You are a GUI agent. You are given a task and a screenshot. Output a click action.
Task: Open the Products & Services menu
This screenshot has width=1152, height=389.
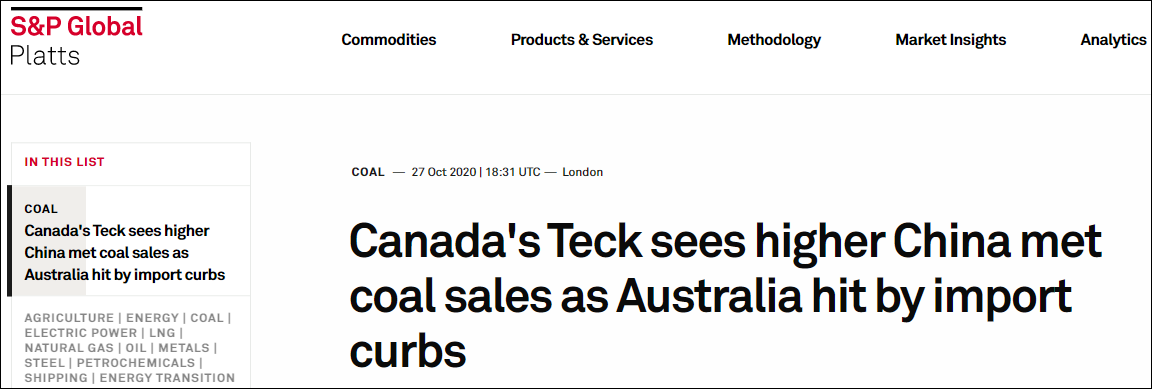[582, 40]
